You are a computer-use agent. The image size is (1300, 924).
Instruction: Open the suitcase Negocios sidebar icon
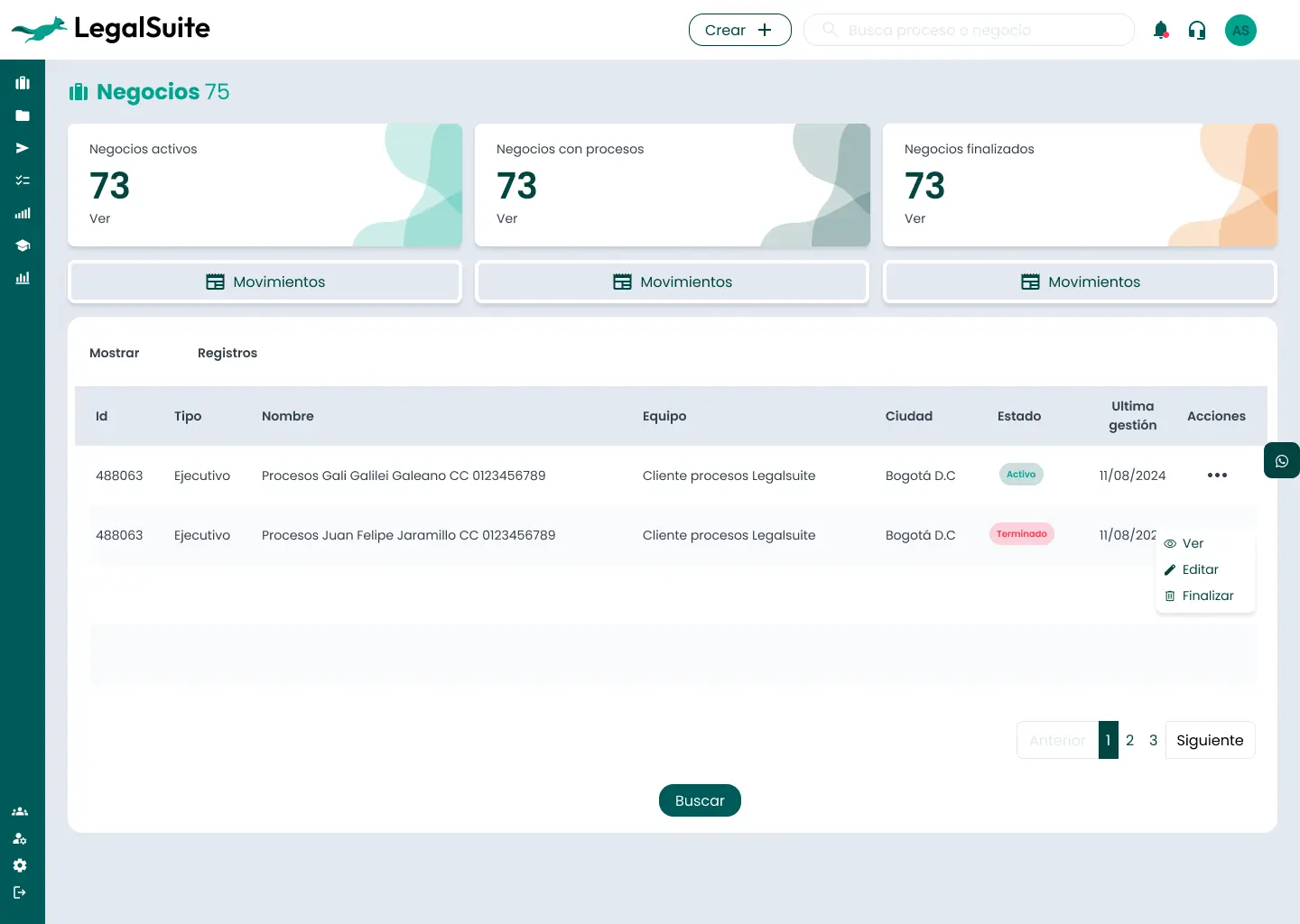click(23, 83)
